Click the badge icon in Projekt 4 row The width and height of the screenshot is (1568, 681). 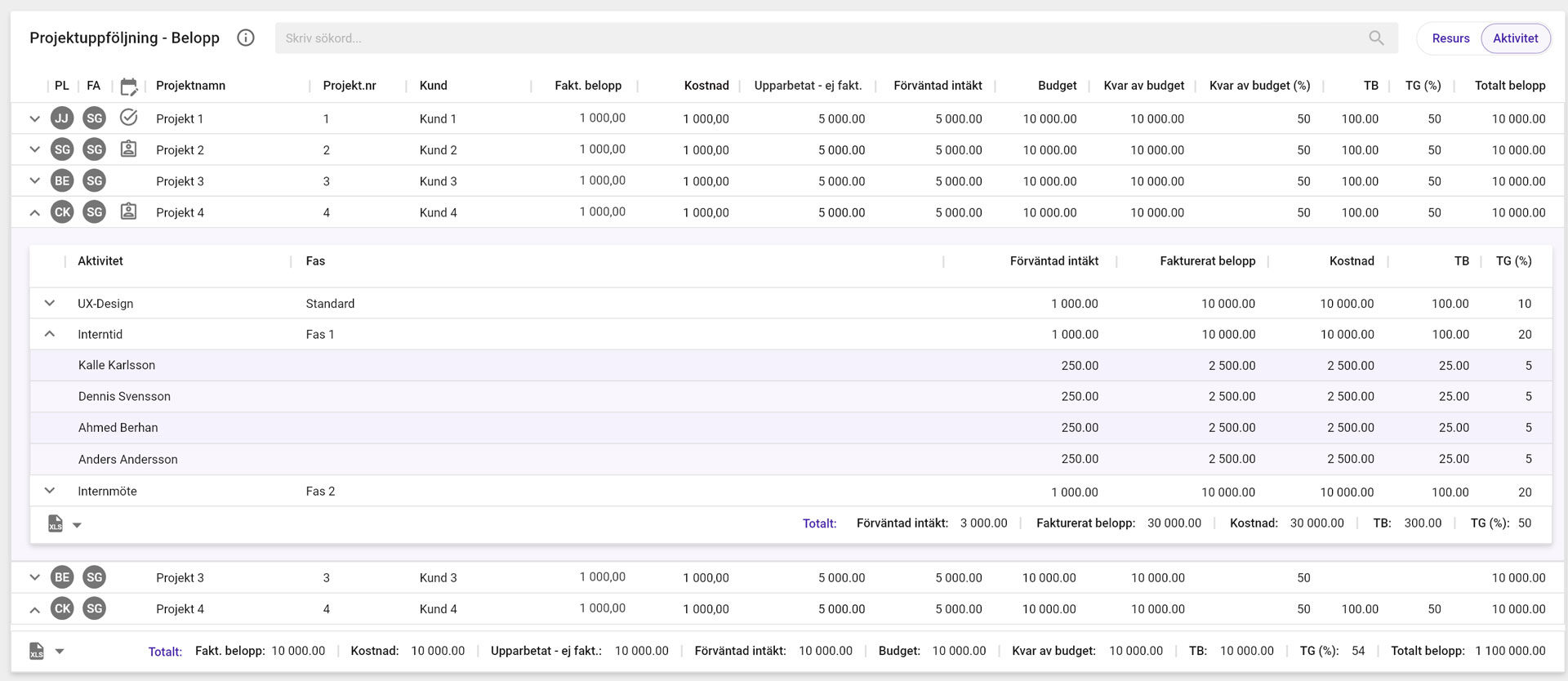(x=128, y=211)
